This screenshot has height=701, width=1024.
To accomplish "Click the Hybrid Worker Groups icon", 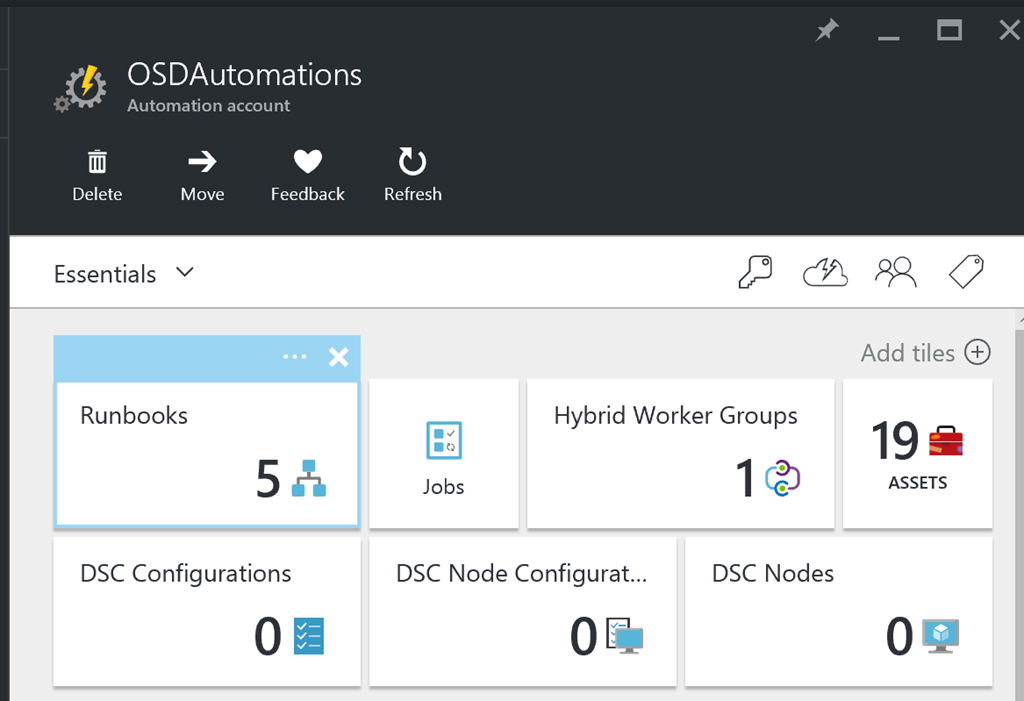I will tap(782, 478).
